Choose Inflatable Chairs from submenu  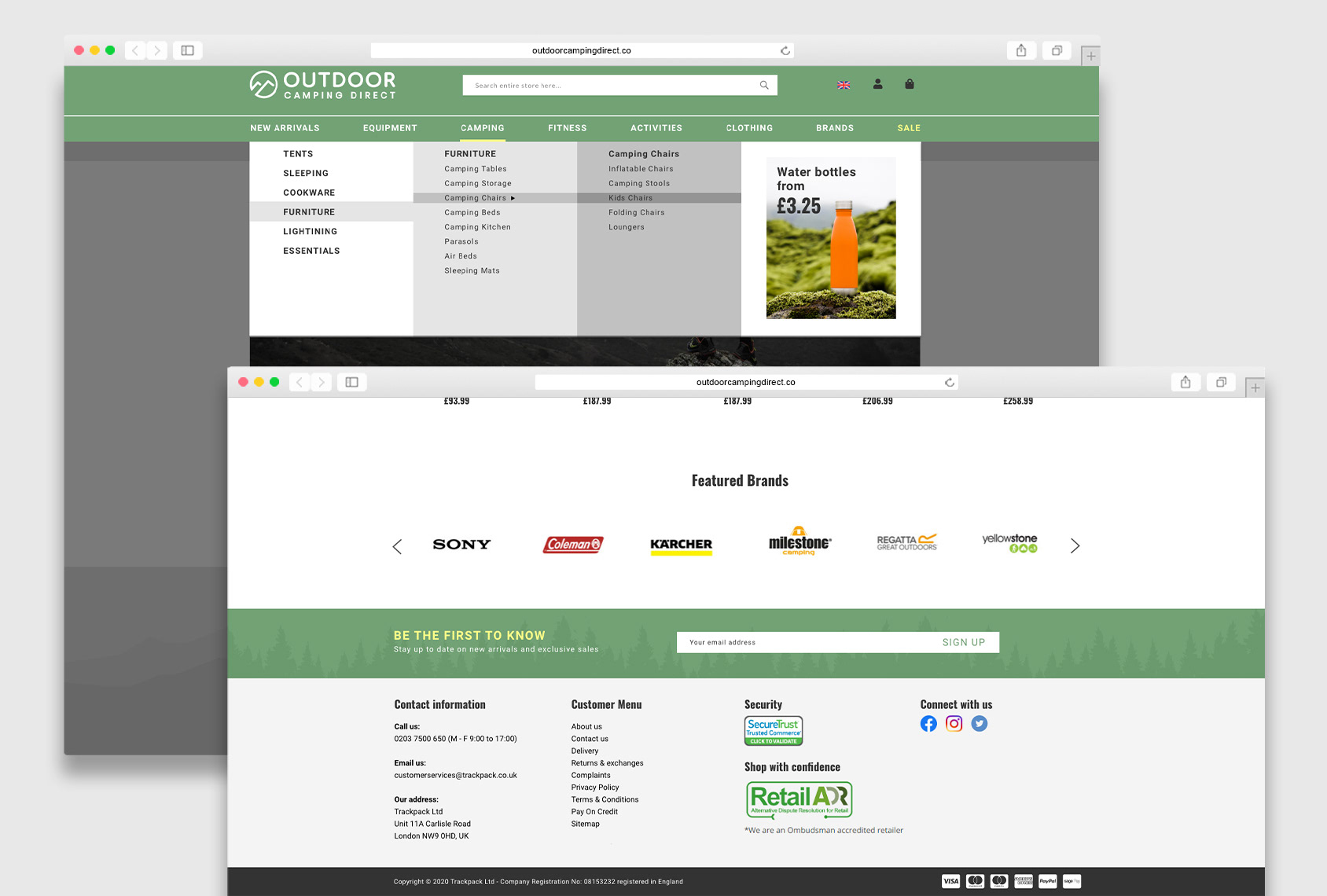point(641,169)
